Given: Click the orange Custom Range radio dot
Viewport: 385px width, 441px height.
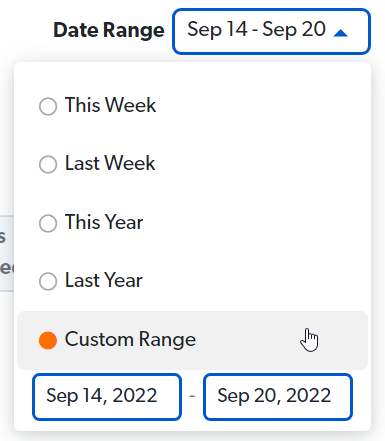Looking at the screenshot, I should (x=48, y=340).
